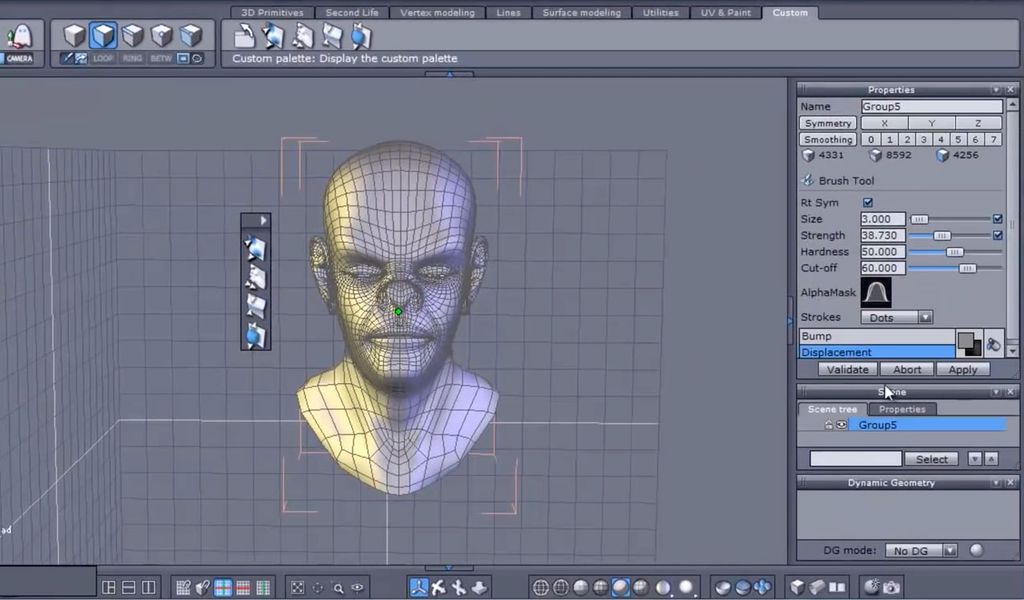Click the Group5 name input field
Image resolution: width=1024 pixels, height=600 pixels.
click(x=930, y=106)
